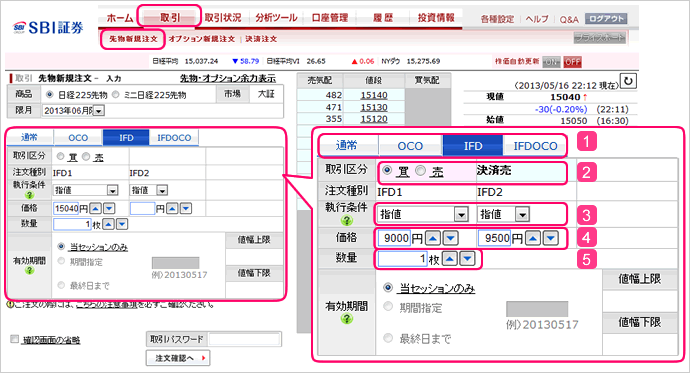Open the 分析ツール menu
The height and width of the screenshot is (373, 690).
point(276,18)
